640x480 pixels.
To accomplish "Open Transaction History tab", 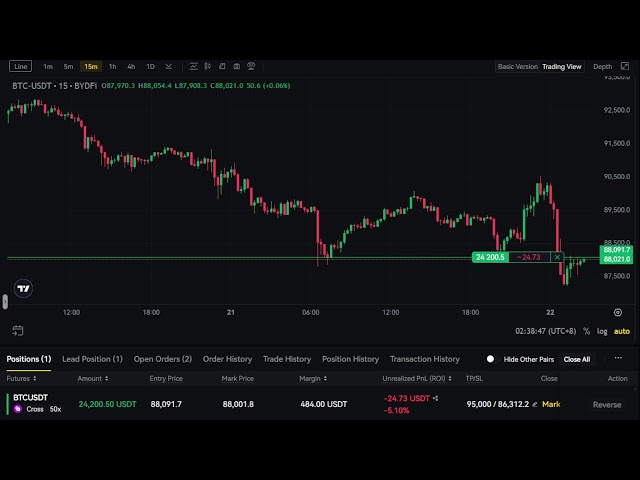I will (425, 359).
